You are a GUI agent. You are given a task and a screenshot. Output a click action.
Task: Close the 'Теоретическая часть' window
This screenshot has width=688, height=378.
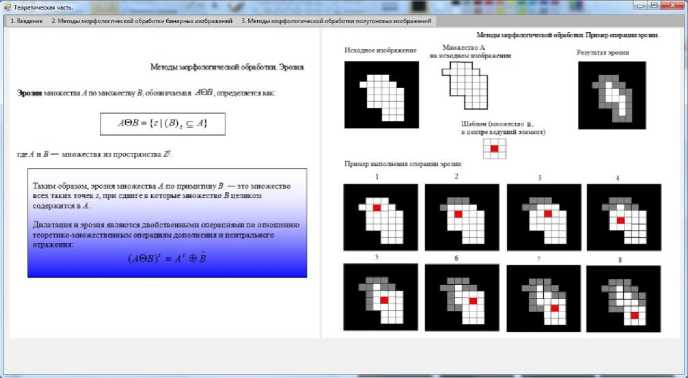(x=671, y=5)
